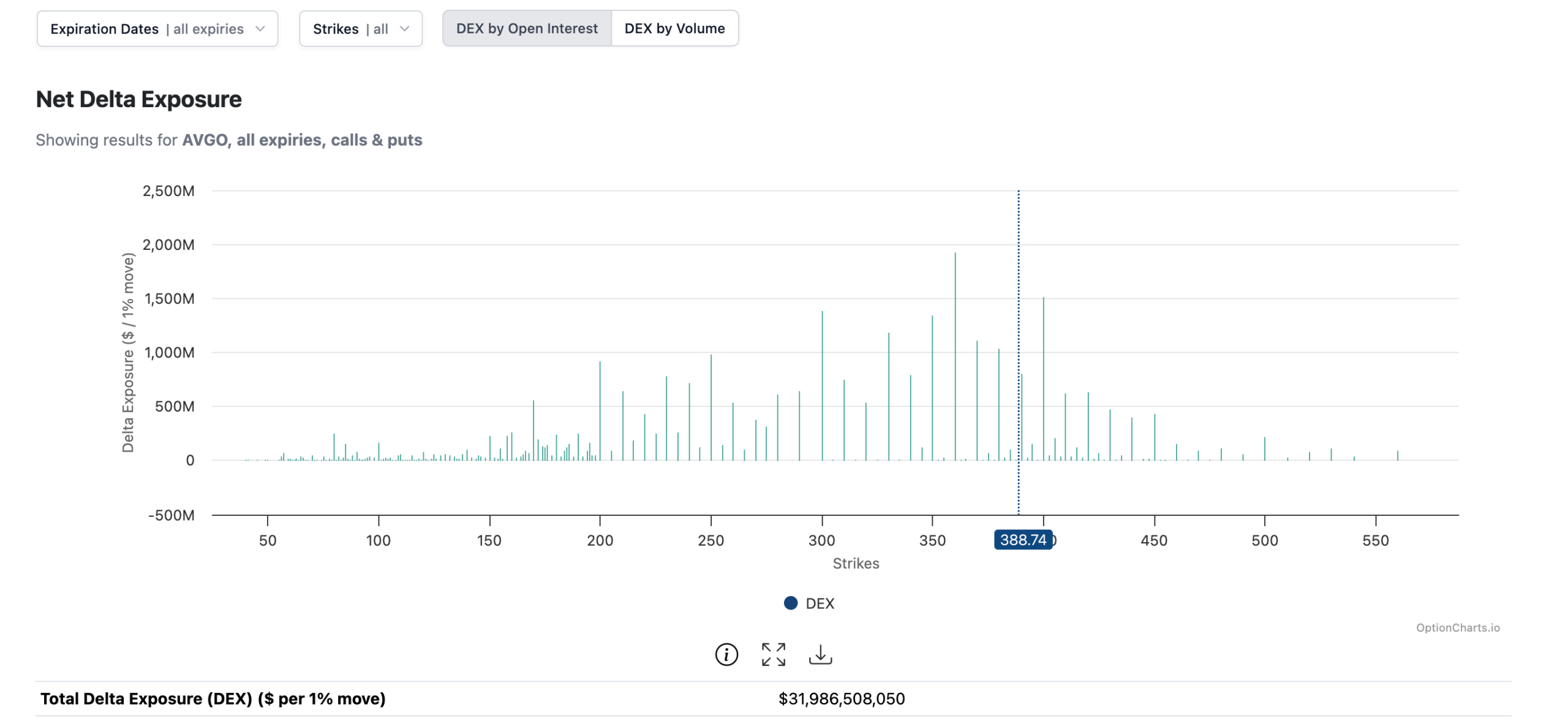Image resolution: width=1568 pixels, height=721 pixels.
Task: Download the chart image
Action: click(x=820, y=654)
